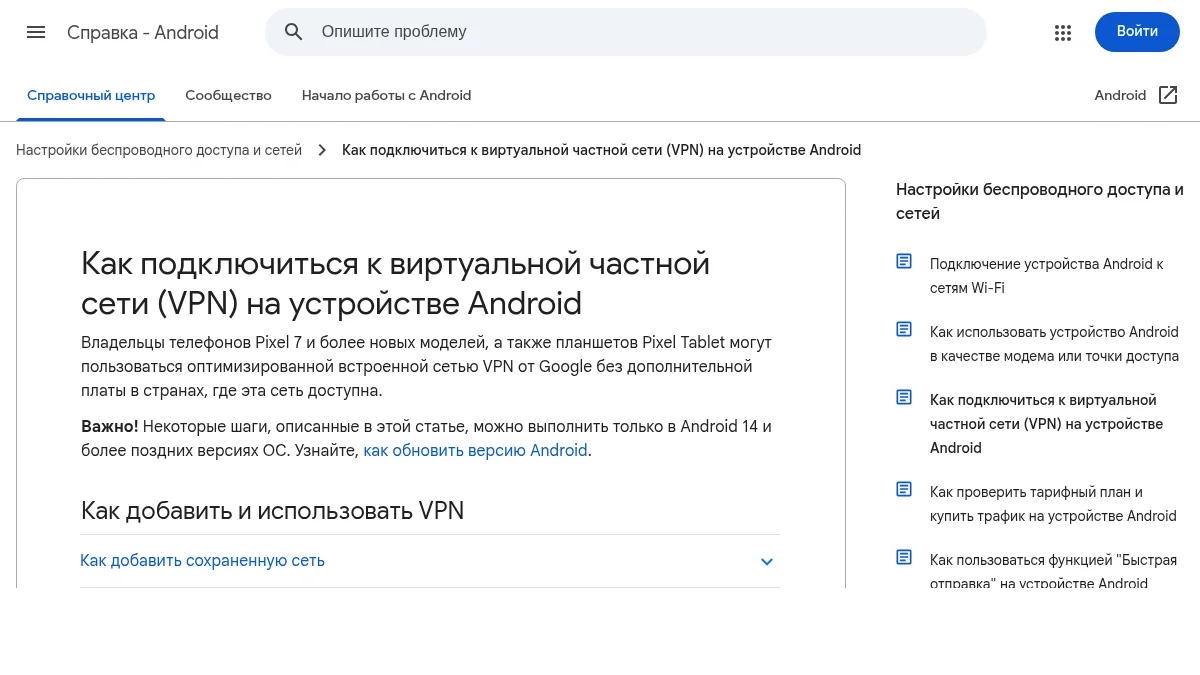This screenshot has width=1200, height=675.
Task: Click sidebar heading Настройки беспроводного доступа и сетей
Action: tap(1040, 201)
